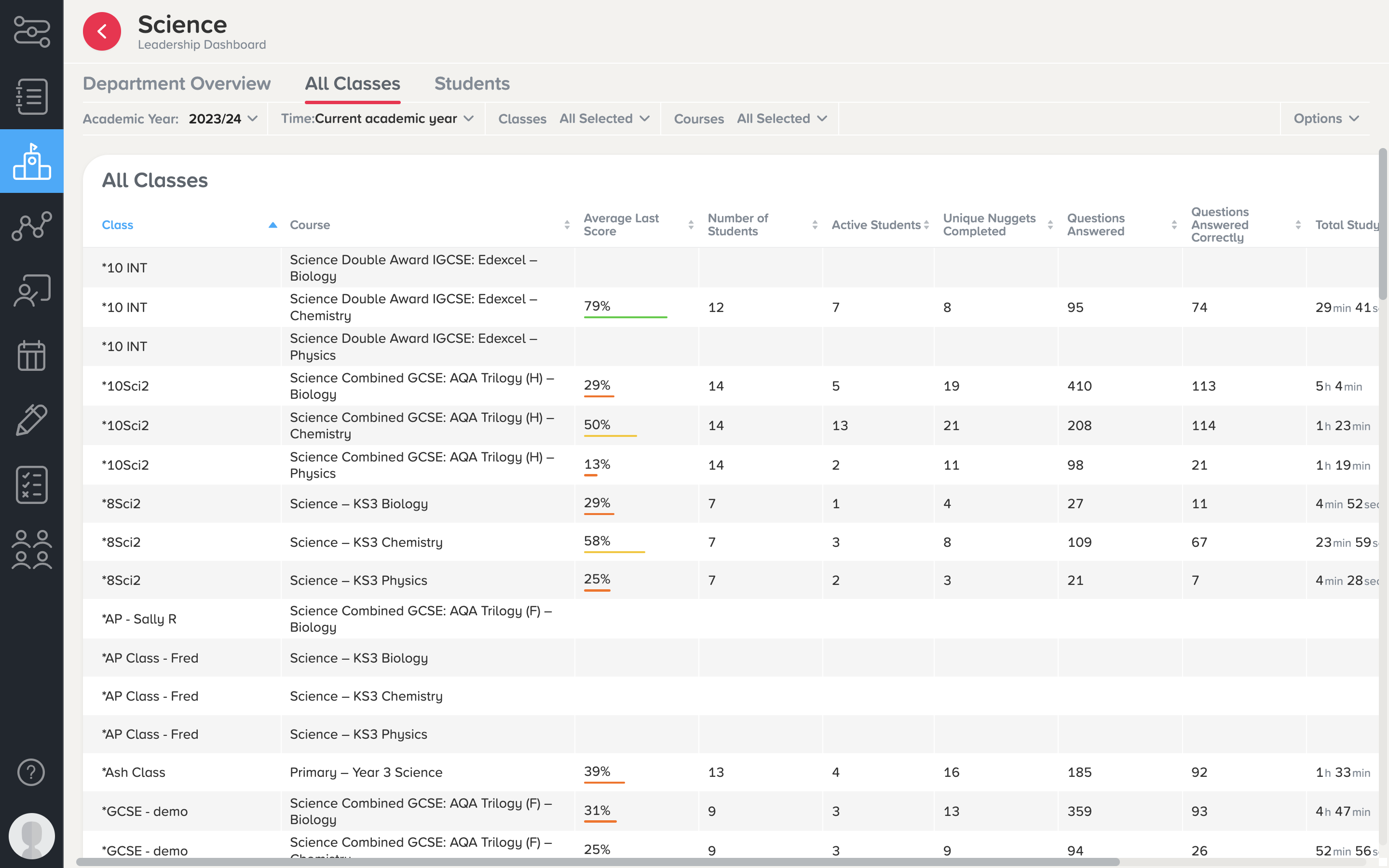Open the connected graph nodes sidebar icon
Viewport: 1389px width, 868px height.
(x=31, y=226)
